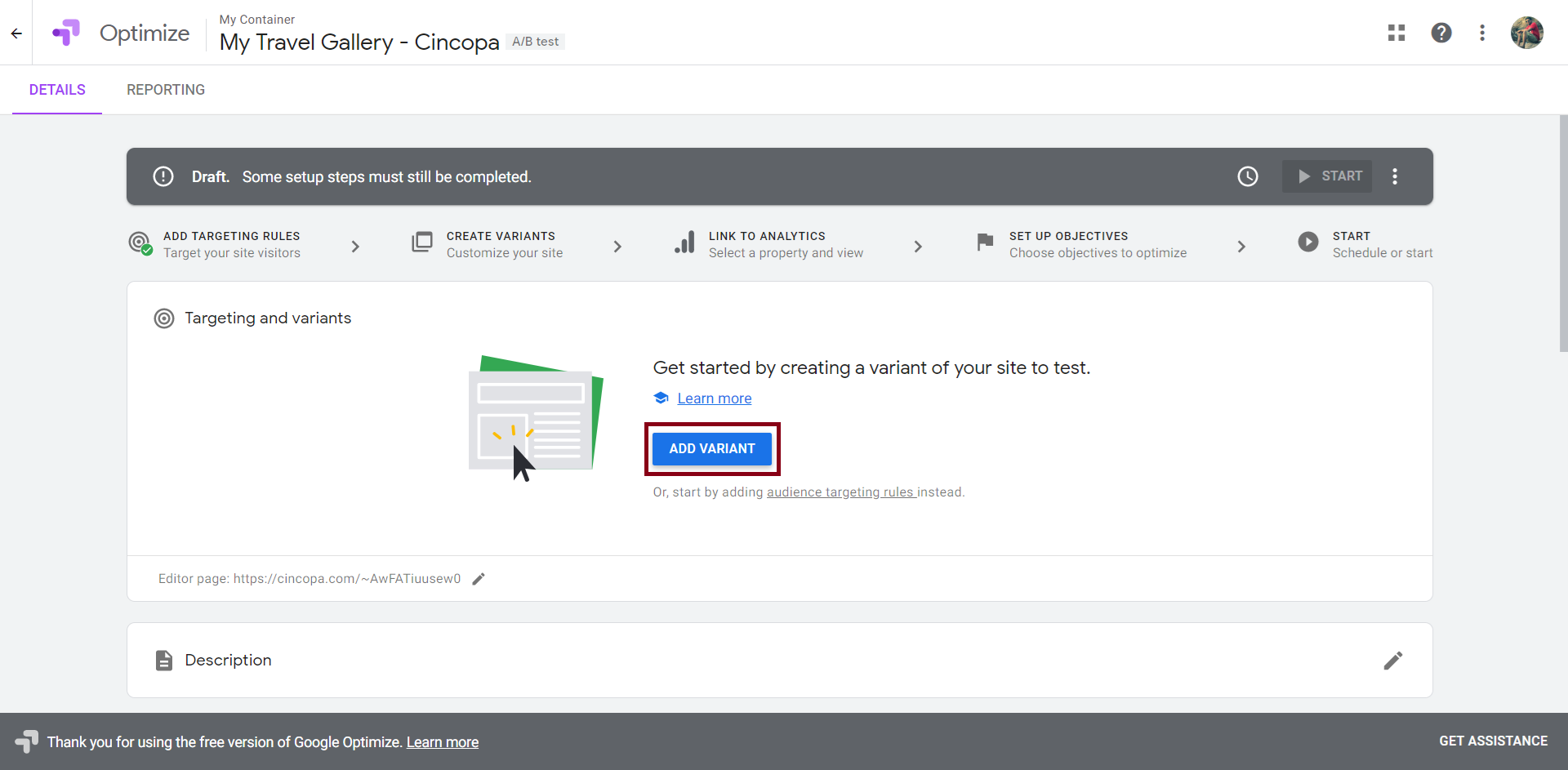Edit the Description with pencil icon
Screen dimensions: 1568x770
click(x=1393, y=661)
